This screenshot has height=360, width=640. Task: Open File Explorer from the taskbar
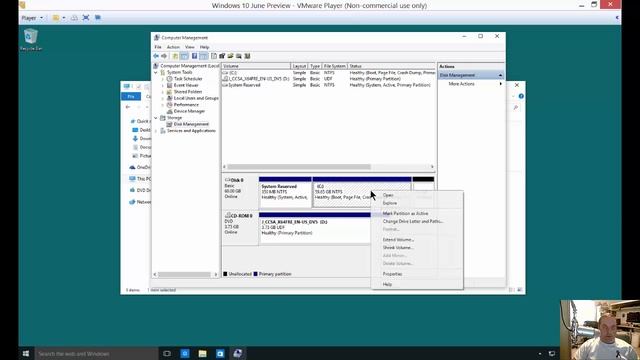click(x=202, y=353)
